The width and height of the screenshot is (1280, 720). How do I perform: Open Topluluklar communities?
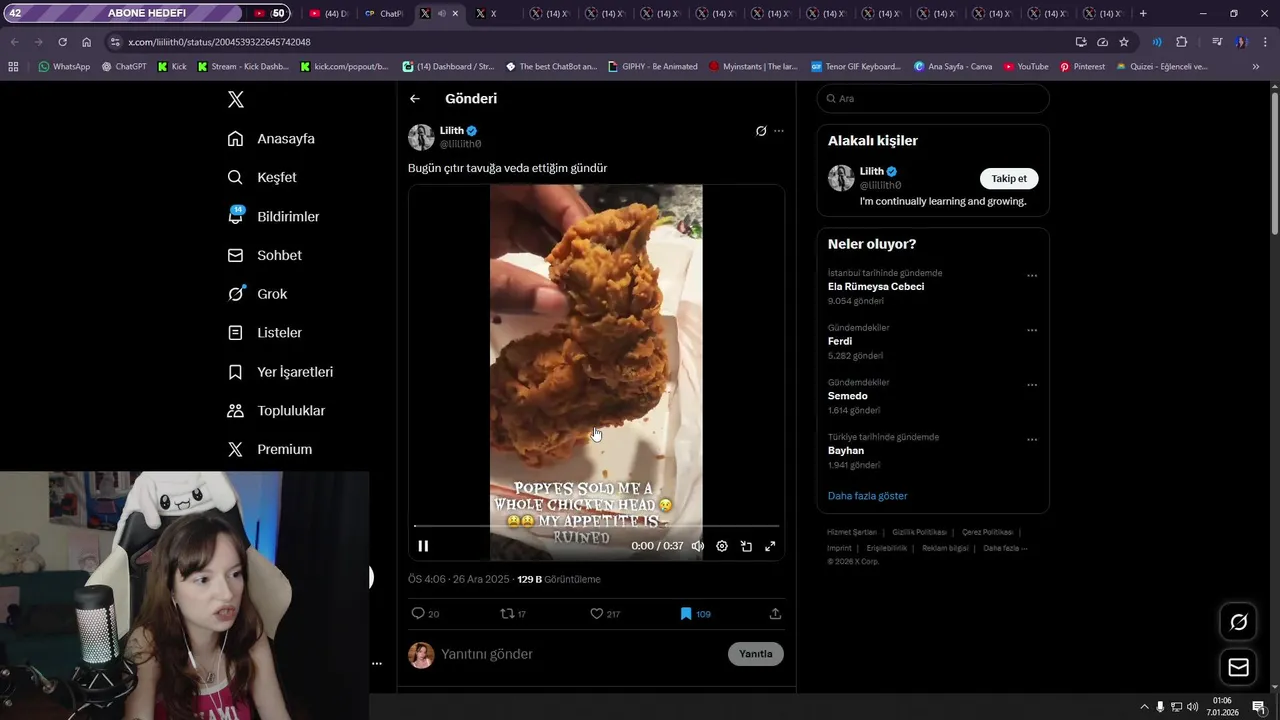point(276,411)
